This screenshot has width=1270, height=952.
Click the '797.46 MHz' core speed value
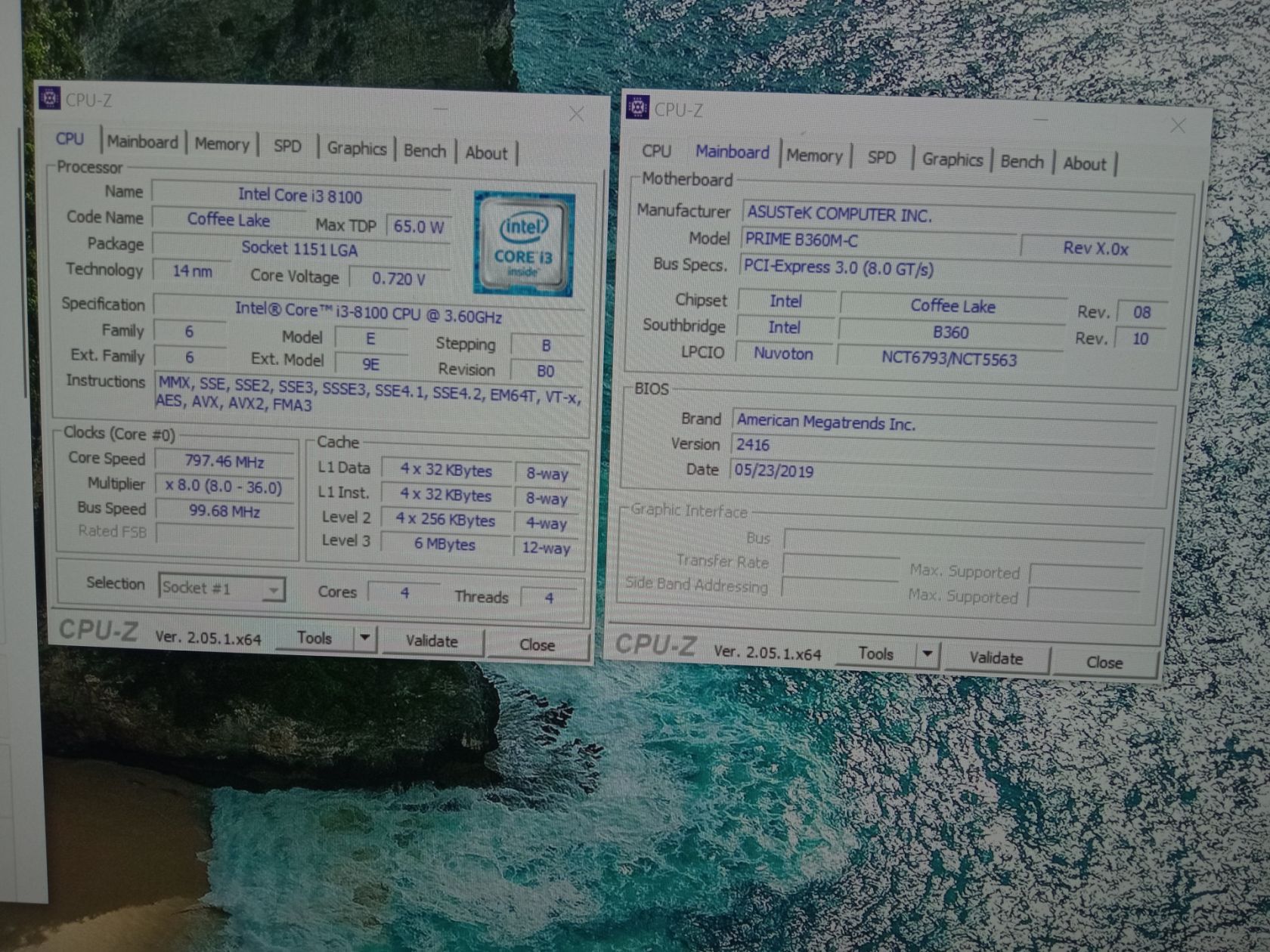click(x=225, y=461)
